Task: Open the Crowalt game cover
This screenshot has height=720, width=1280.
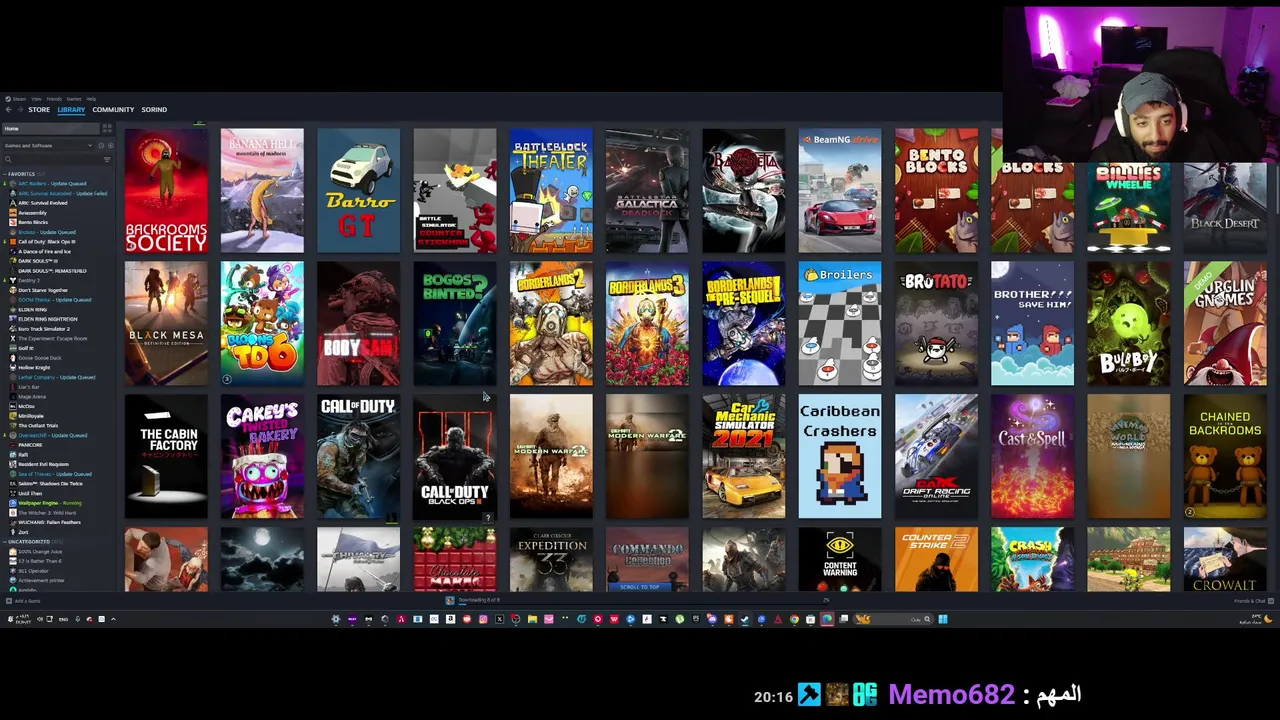Action: (x=1225, y=559)
